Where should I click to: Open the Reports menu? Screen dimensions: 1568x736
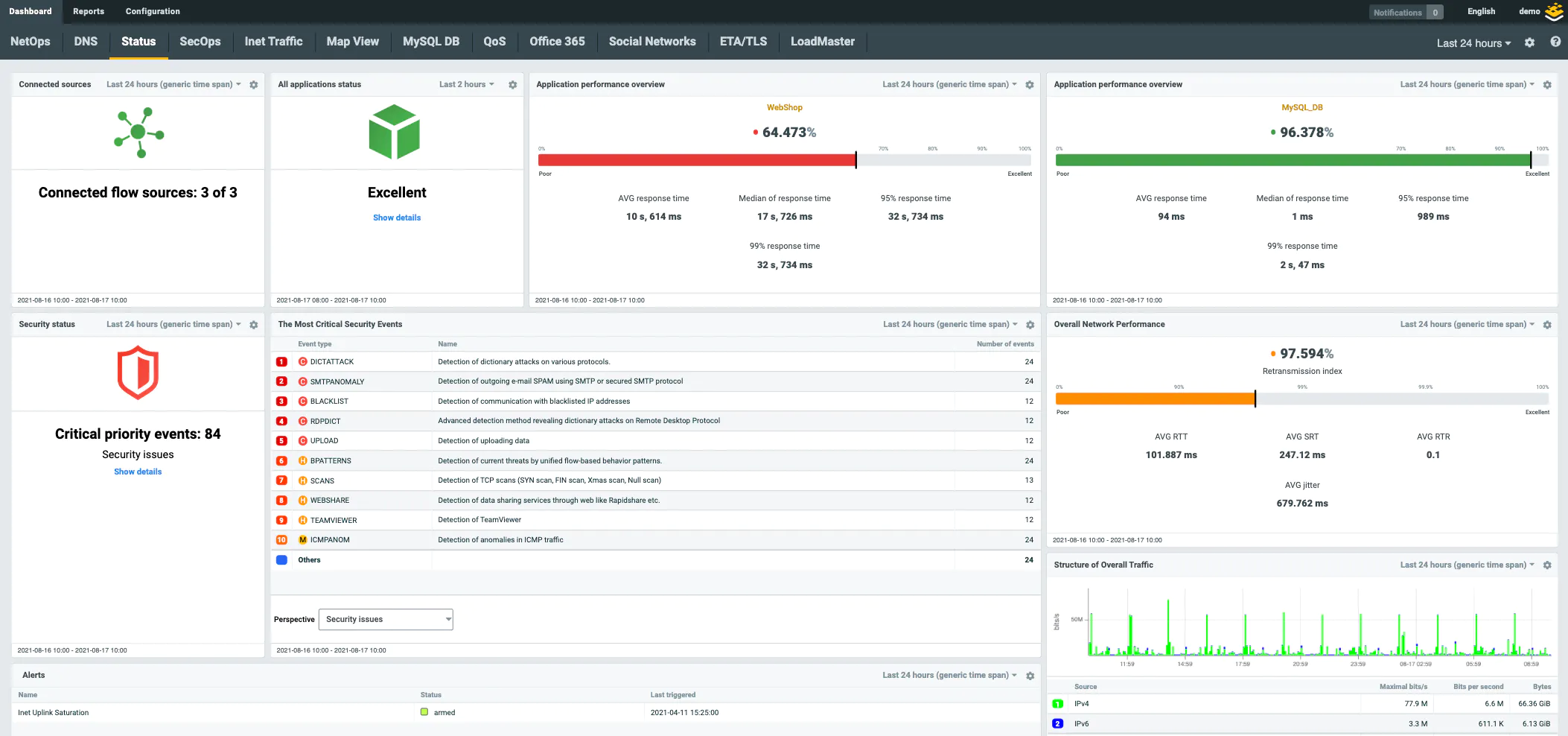(89, 11)
